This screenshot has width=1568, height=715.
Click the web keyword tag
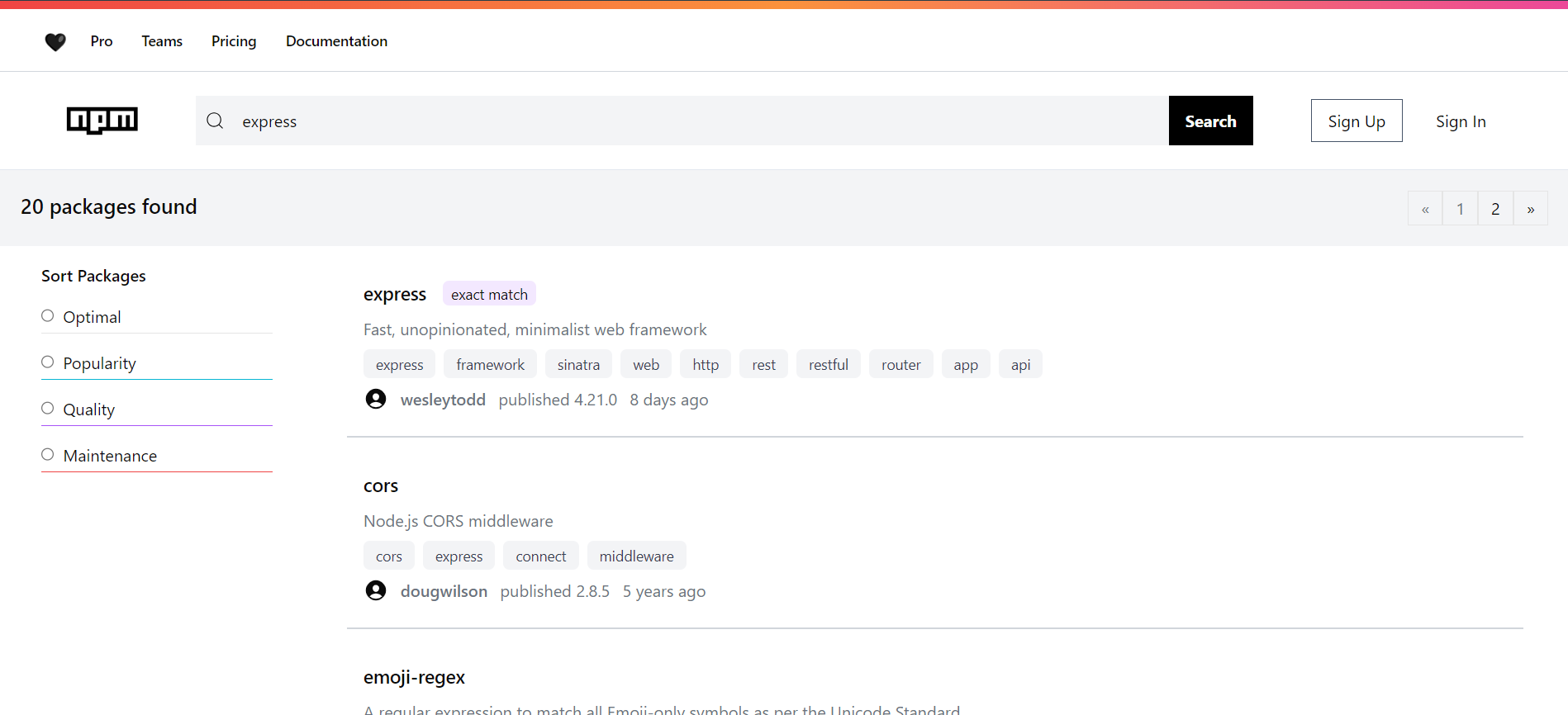coord(646,364)
